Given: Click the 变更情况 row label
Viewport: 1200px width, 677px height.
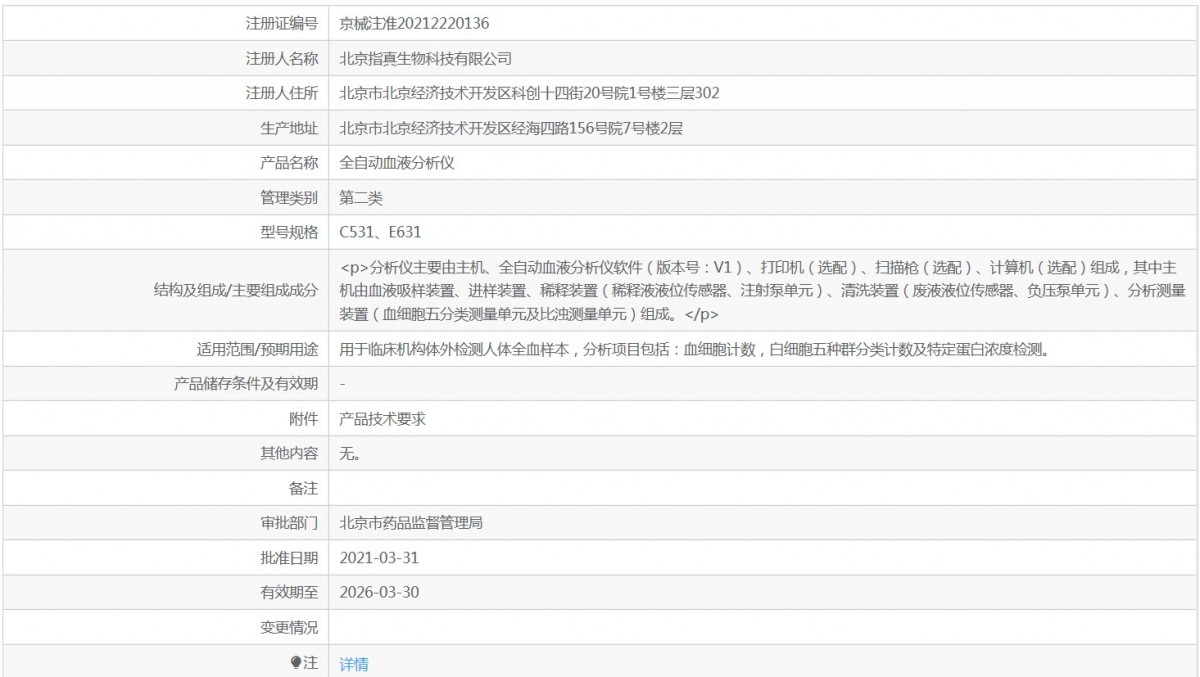Looking at the screenshot, I should tap(289, 627).
